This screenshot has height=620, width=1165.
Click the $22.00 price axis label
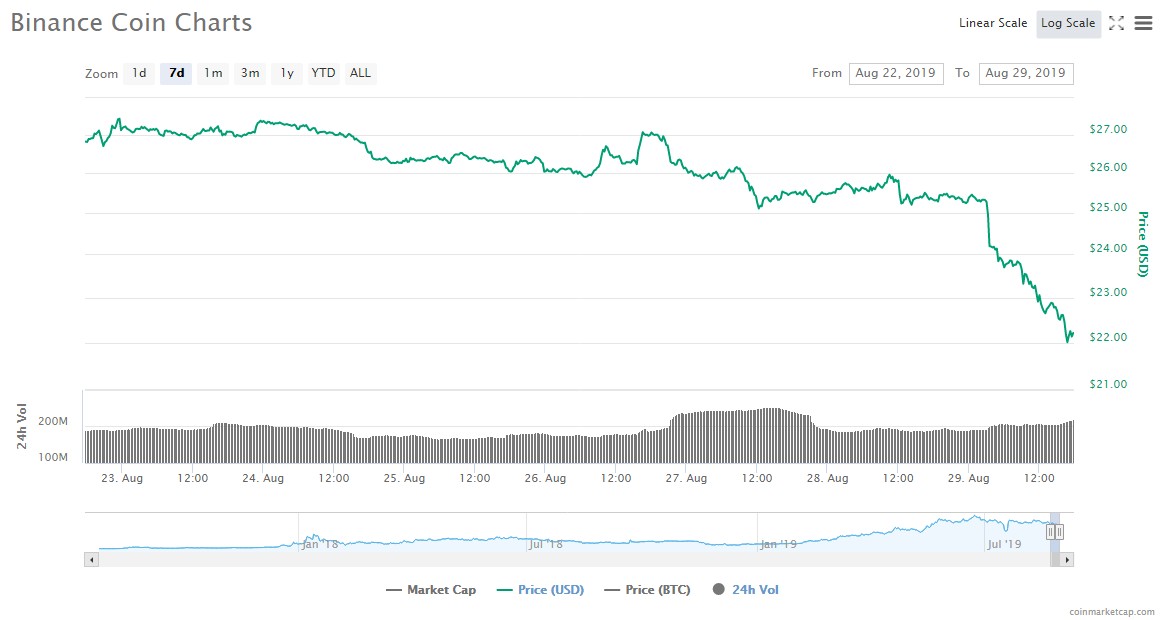tap(1108, 338)
